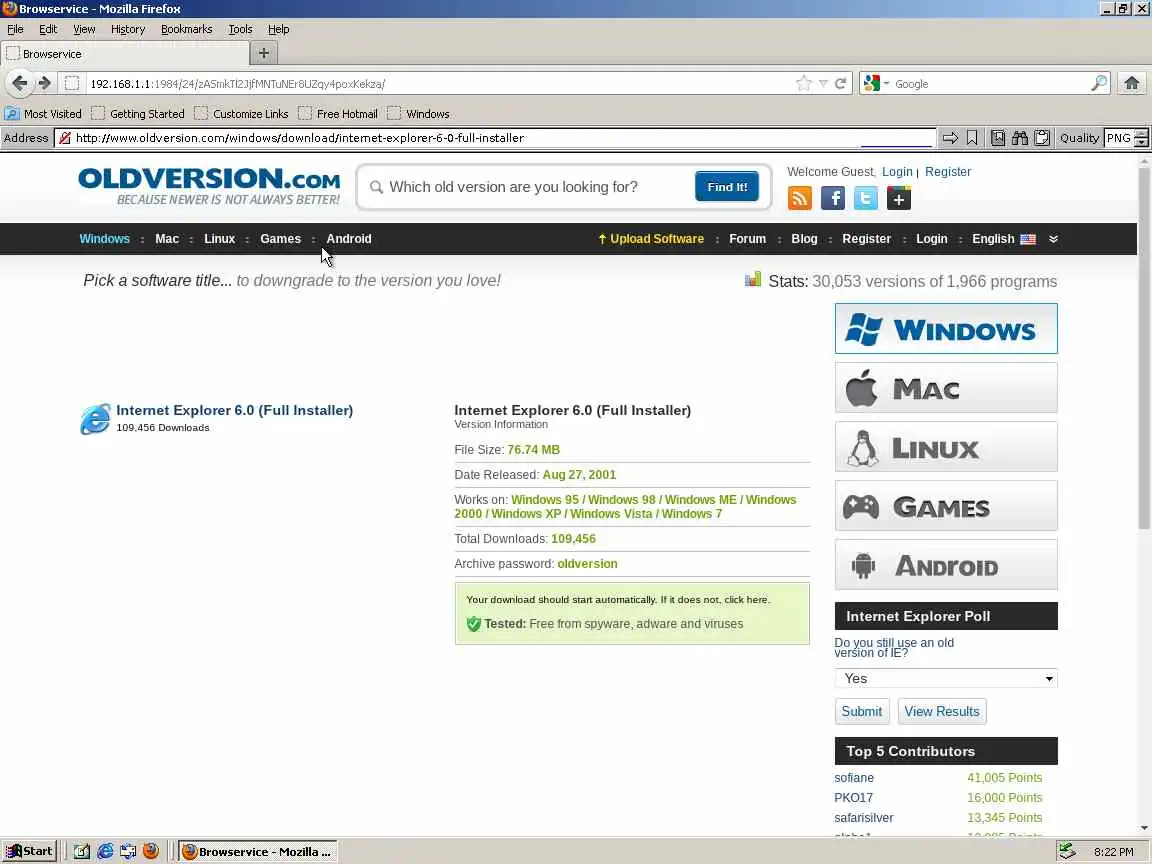Click the clipboard icon in Browservice bar
The width and height of the screenshot is (1152, 864).
coord(1042,137)
